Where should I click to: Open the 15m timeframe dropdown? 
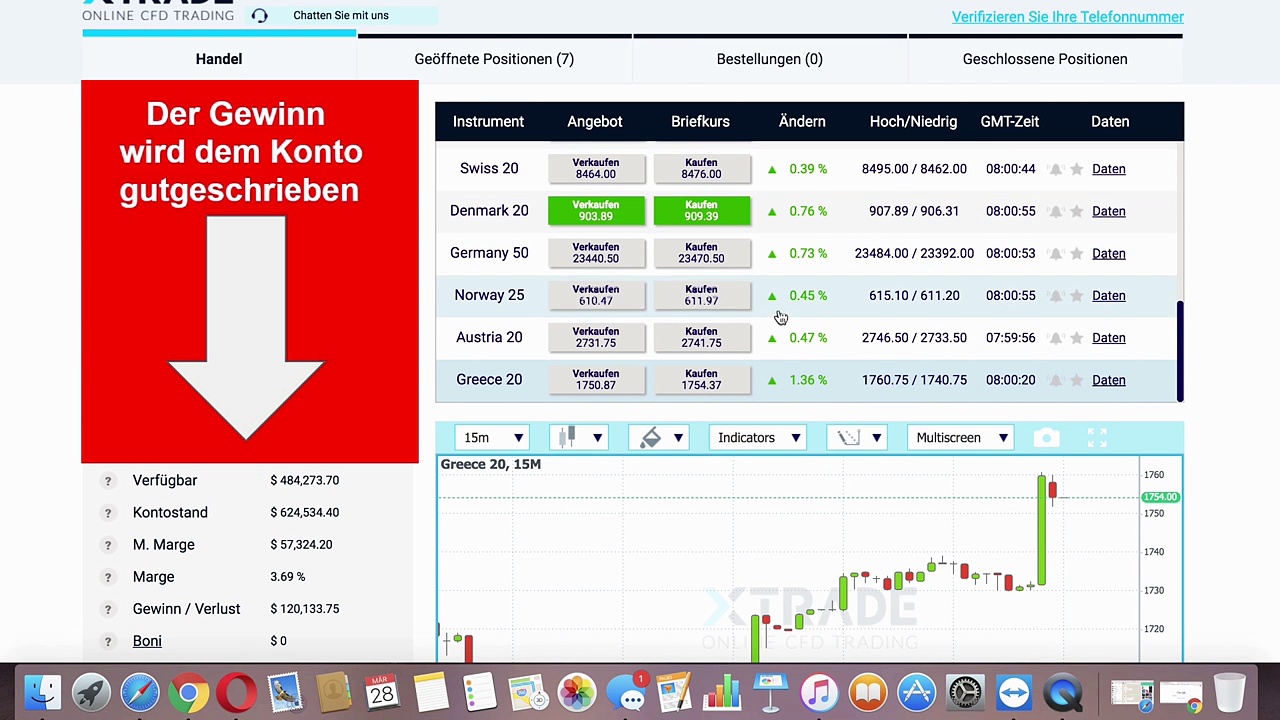coord(490,438)
